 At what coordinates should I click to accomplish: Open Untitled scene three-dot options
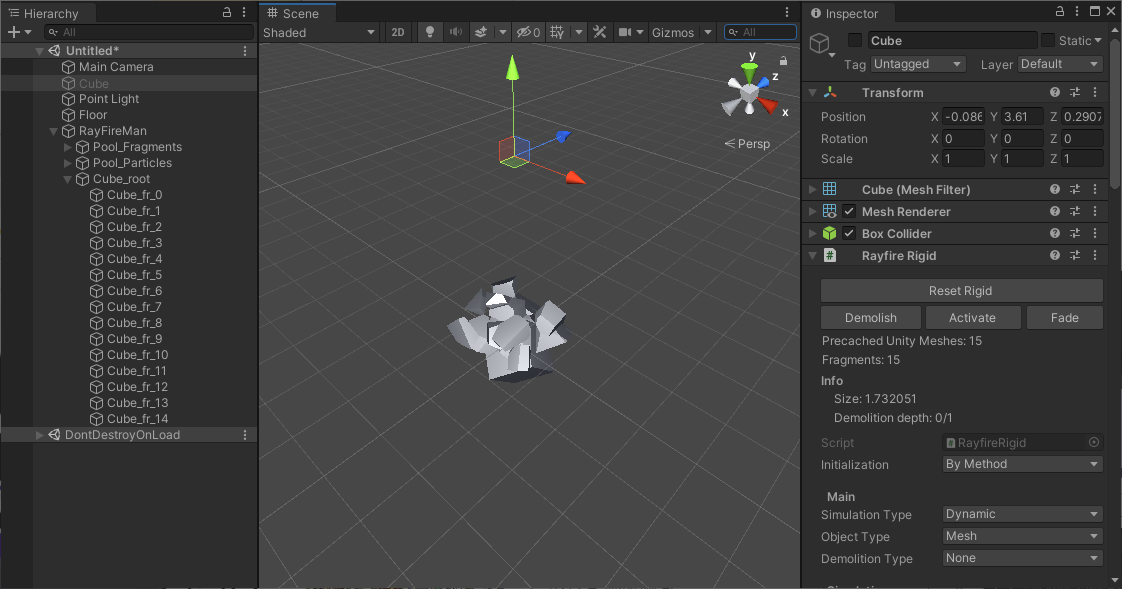click(x=245, y=51)
